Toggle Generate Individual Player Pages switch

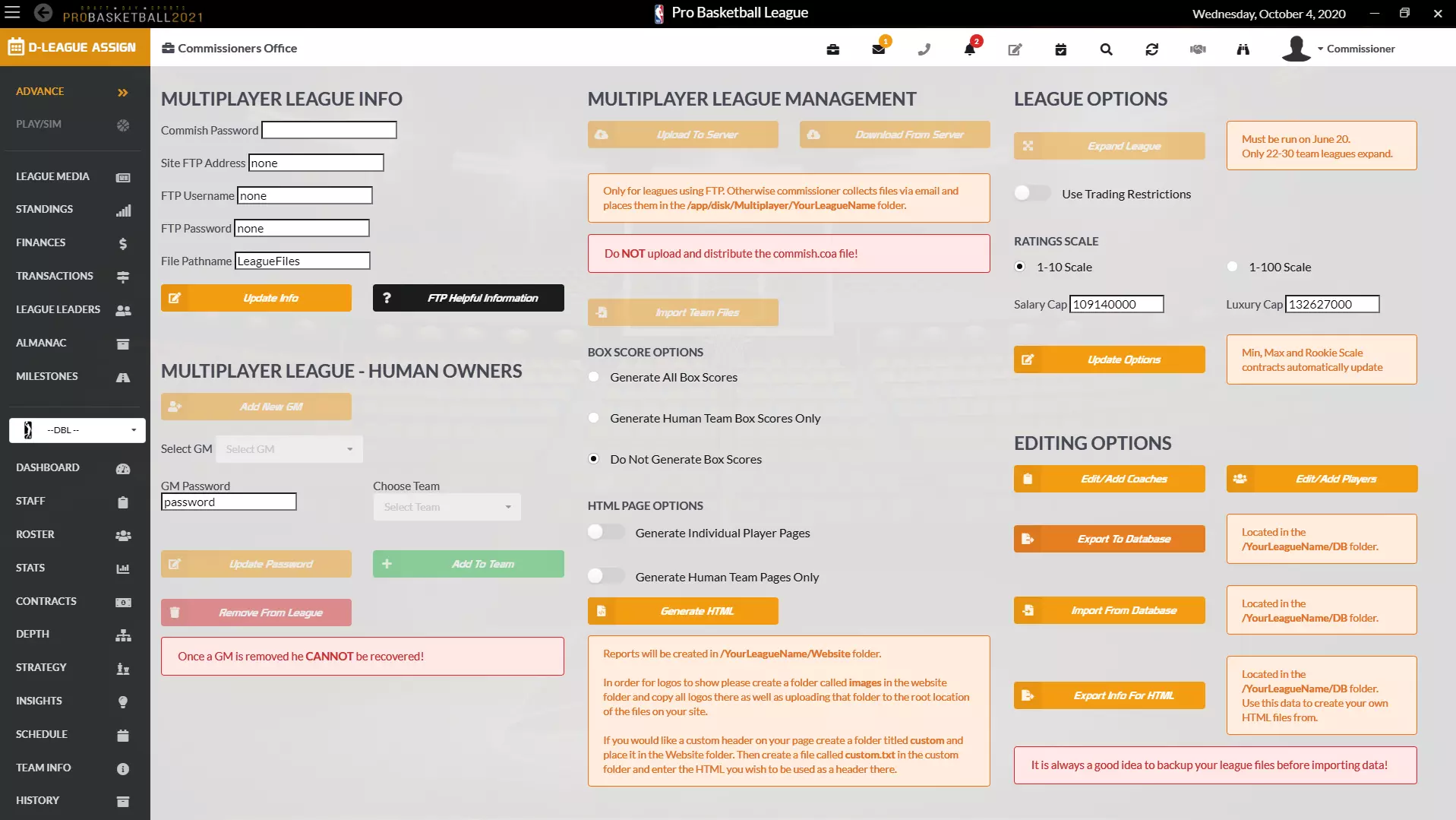point(606,533)
